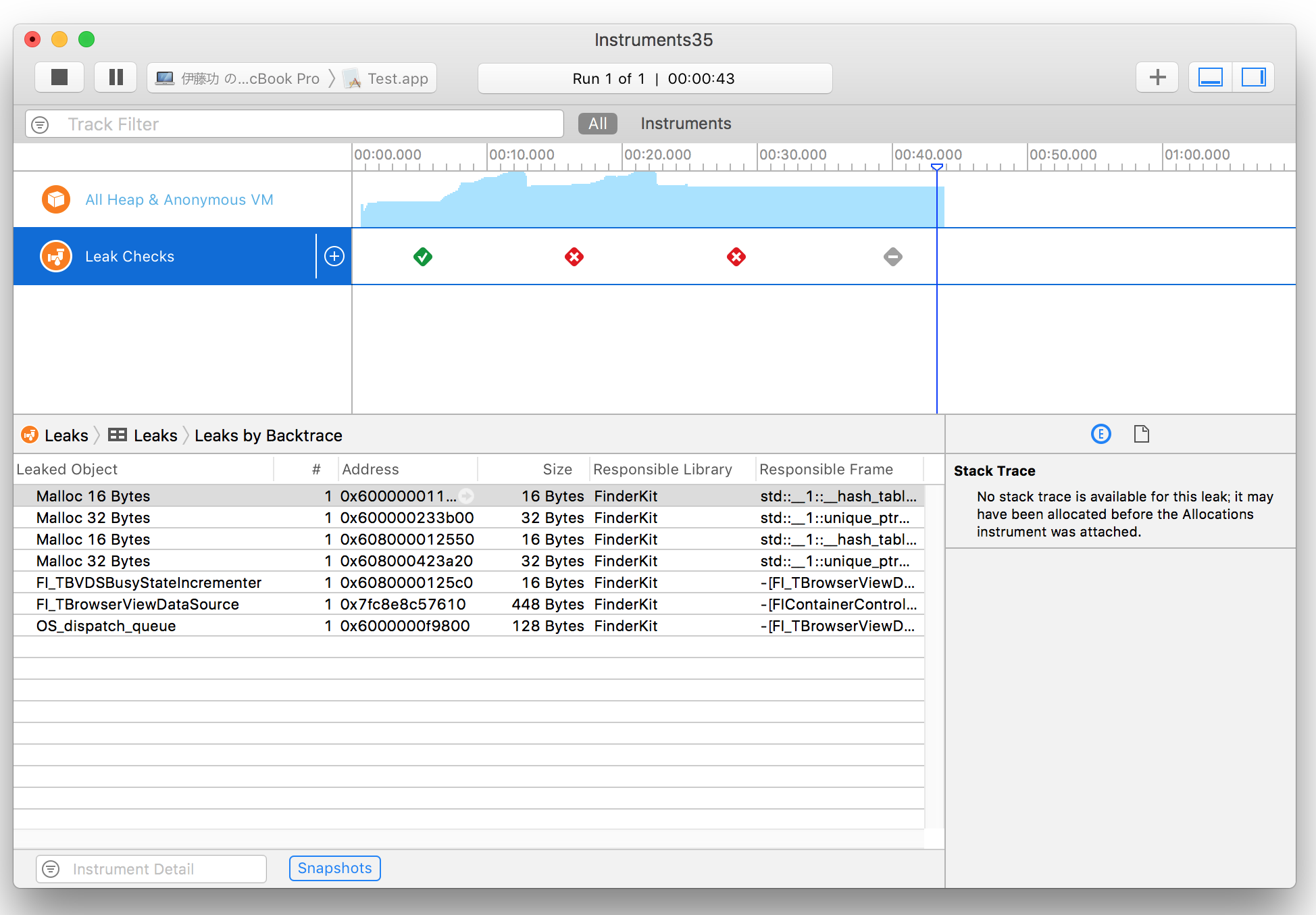Click the 448 Bytes size cell
Viewport: 1316px width, 915px height.
tap(548, 604)
